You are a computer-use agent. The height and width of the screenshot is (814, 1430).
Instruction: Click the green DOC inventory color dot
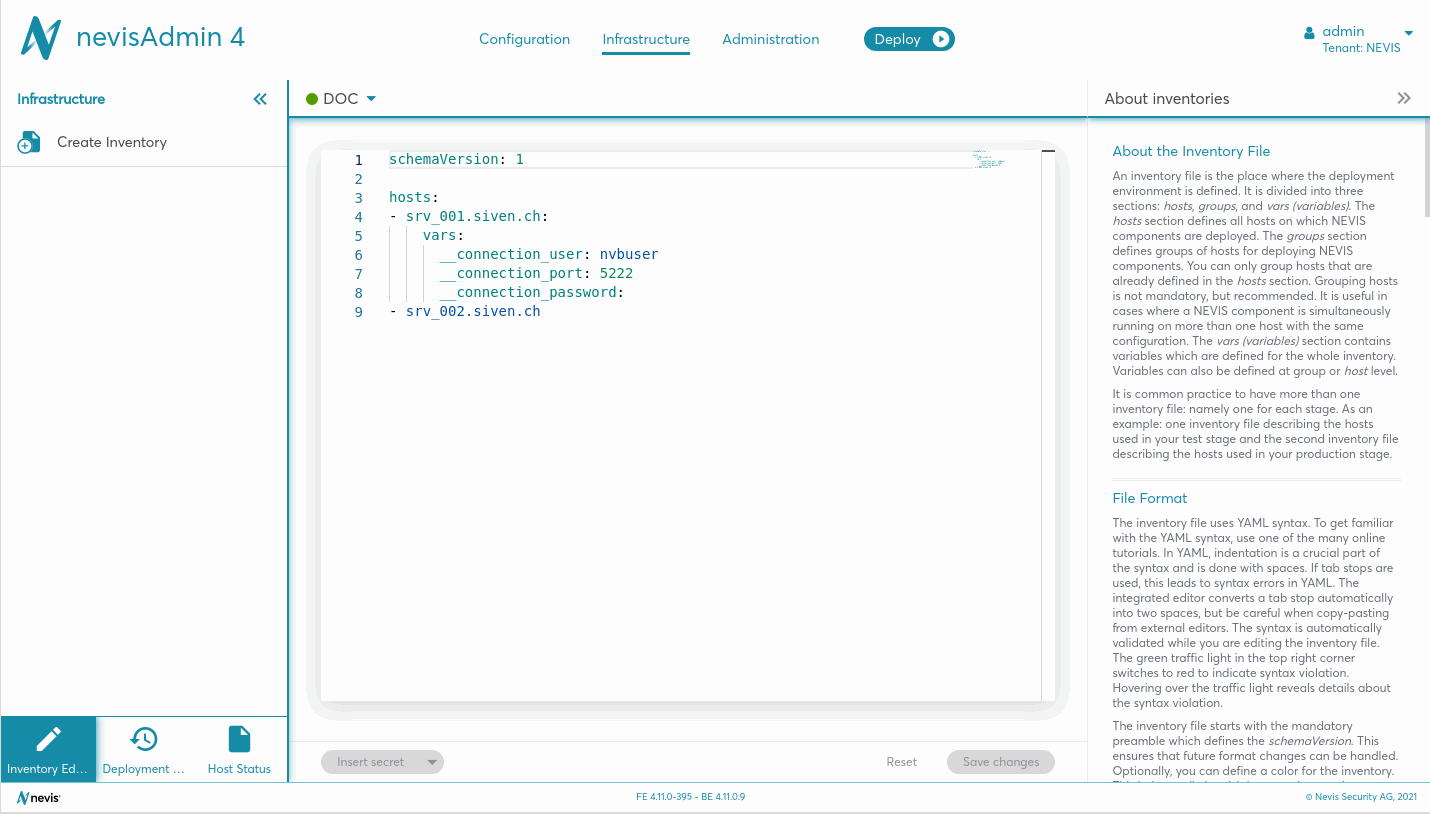pos(312,99)
